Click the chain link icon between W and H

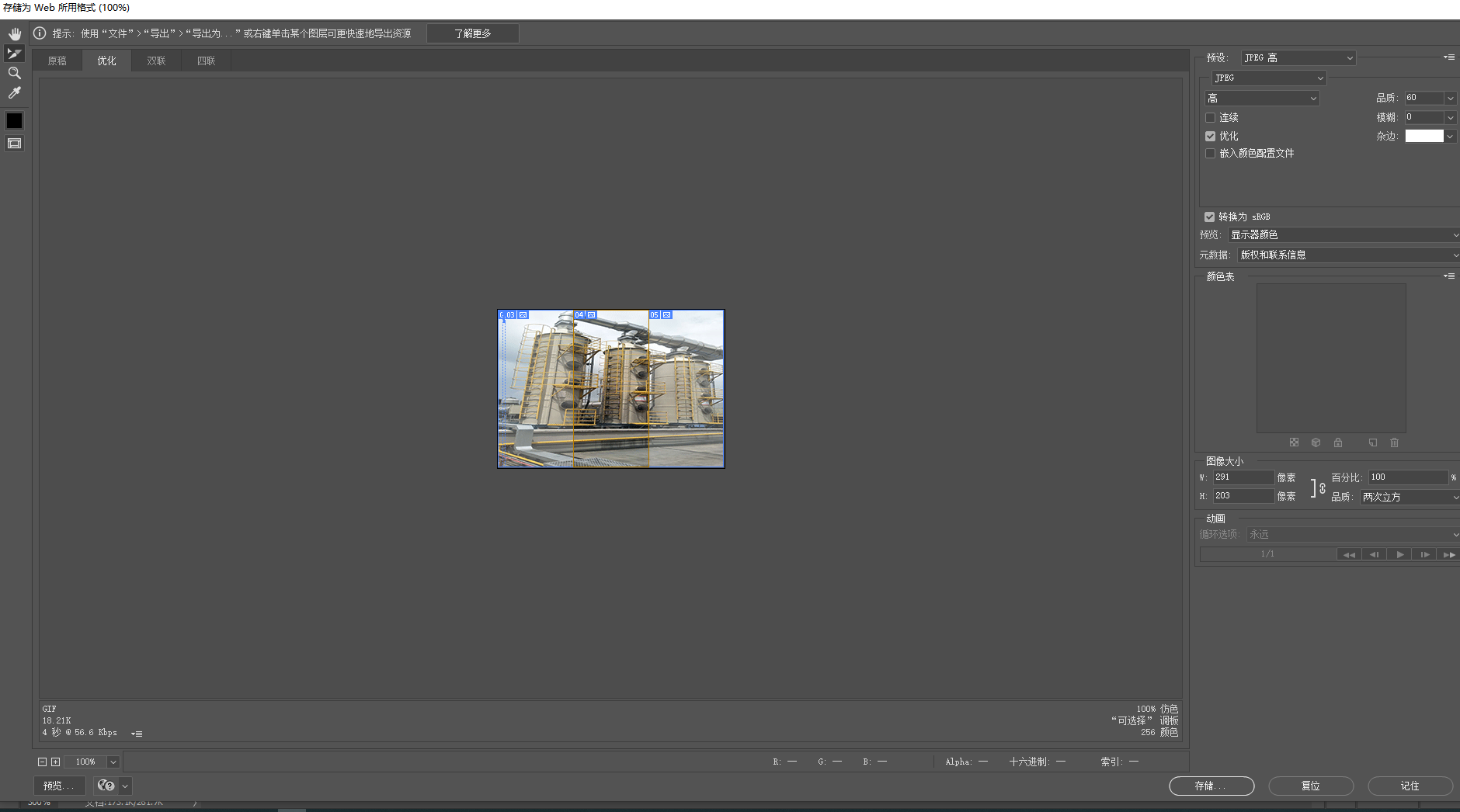pyautogui.click(x=1321, y=488)
